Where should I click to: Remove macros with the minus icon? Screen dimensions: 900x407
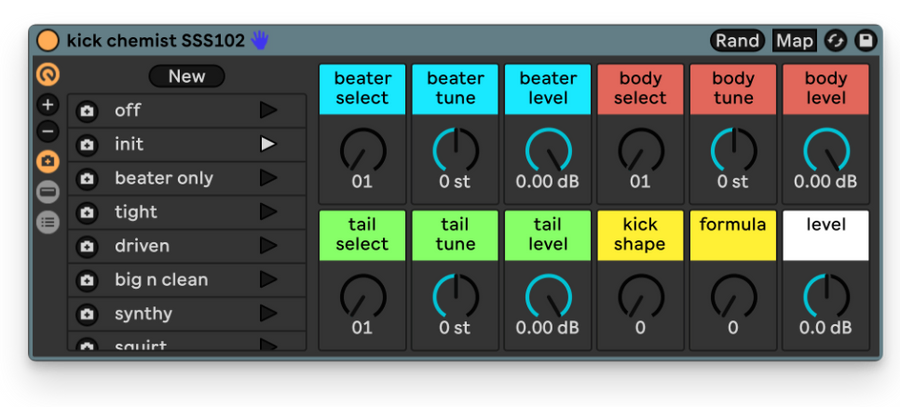[x=48, y=131]
